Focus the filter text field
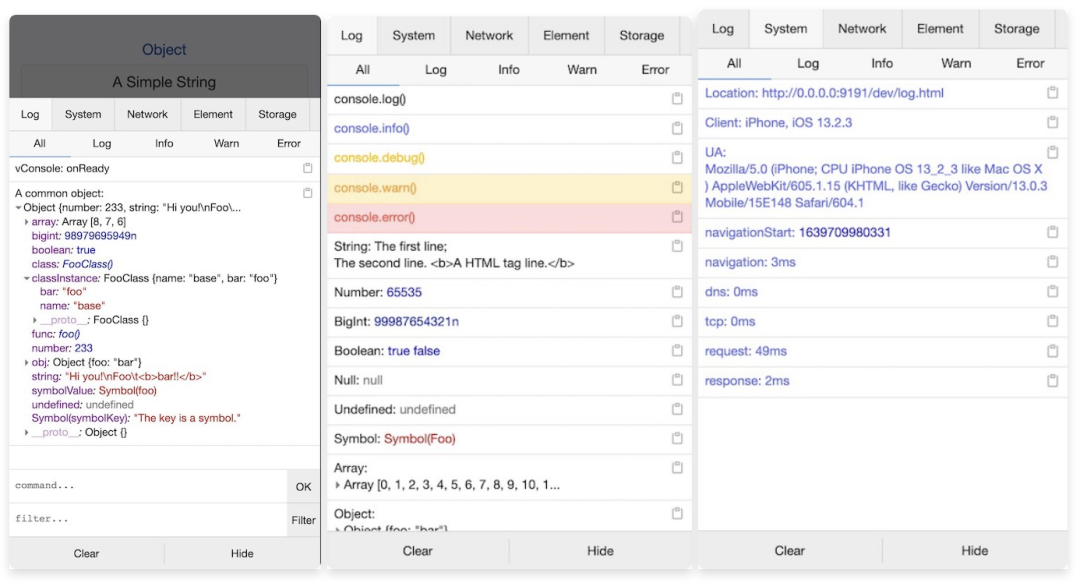The height and width of the screenshot is (583, 1080). pyautogui.click(x=148, y=520)
